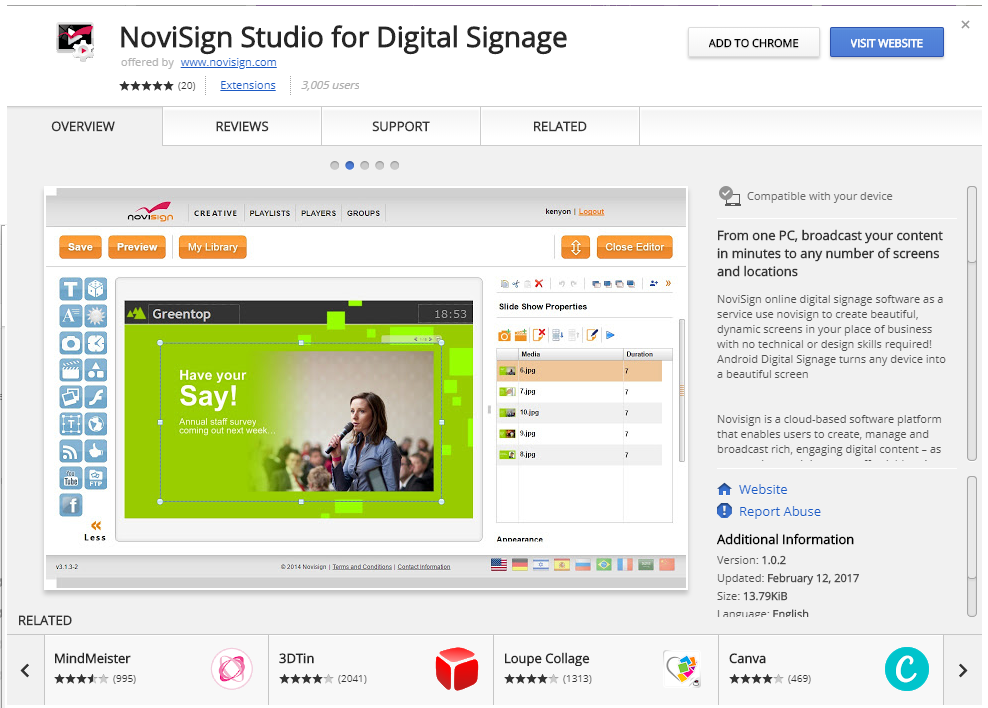This screenshot has width=988, height=708.
Task: Open the Related tab
Action: pyautogui.click(x=560, y=127)
